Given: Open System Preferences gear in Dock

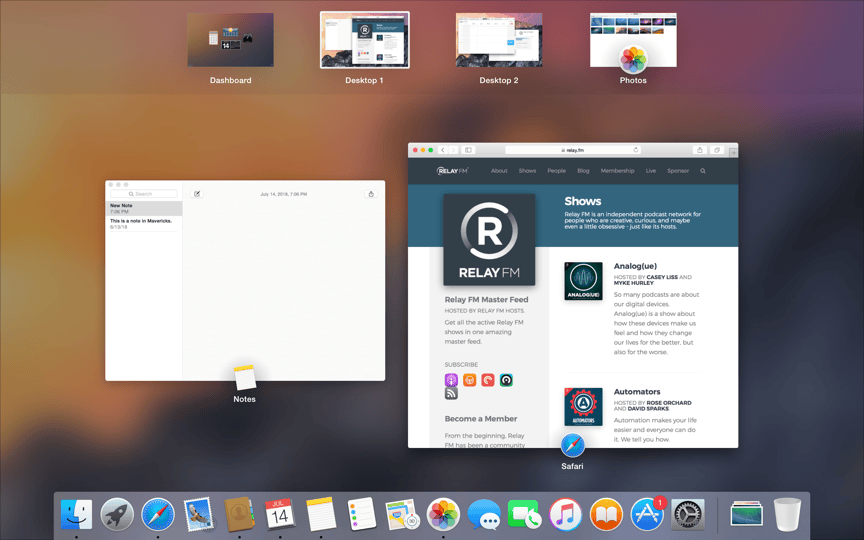Looking at the screenshot, I should pos(688,515).
